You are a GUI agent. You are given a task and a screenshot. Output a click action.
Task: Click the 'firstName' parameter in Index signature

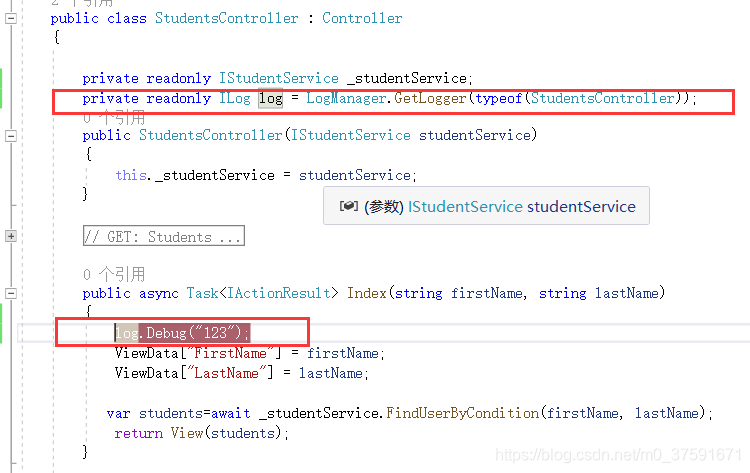click(486, 293)
